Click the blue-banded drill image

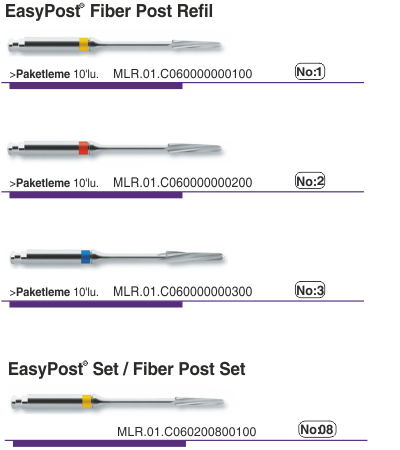click(117, 257)
